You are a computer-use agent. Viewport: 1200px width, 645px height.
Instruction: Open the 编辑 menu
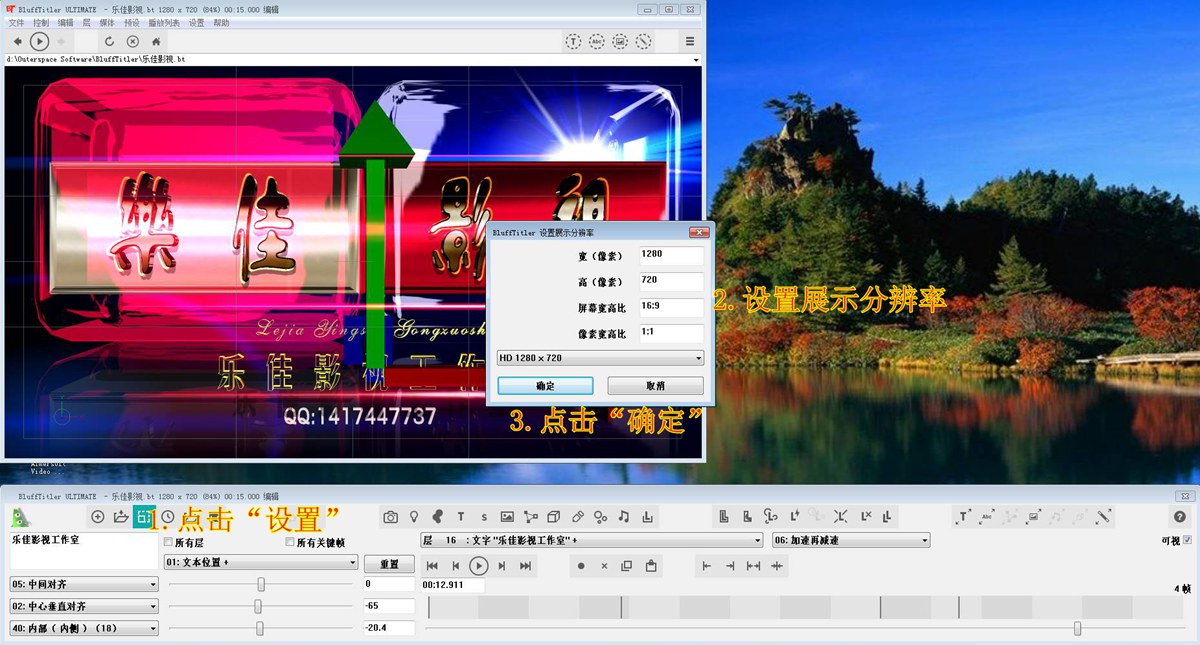(66, 22)
